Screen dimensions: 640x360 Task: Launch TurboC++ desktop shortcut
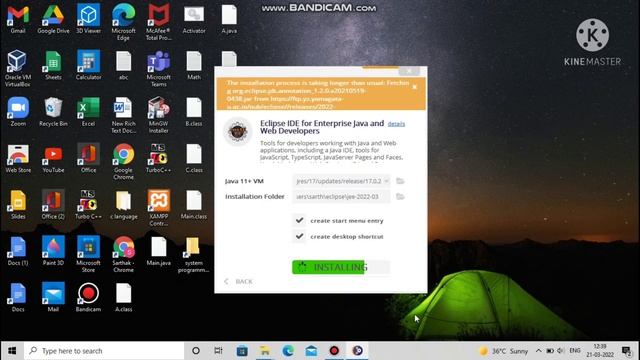(x=158, y=158)
